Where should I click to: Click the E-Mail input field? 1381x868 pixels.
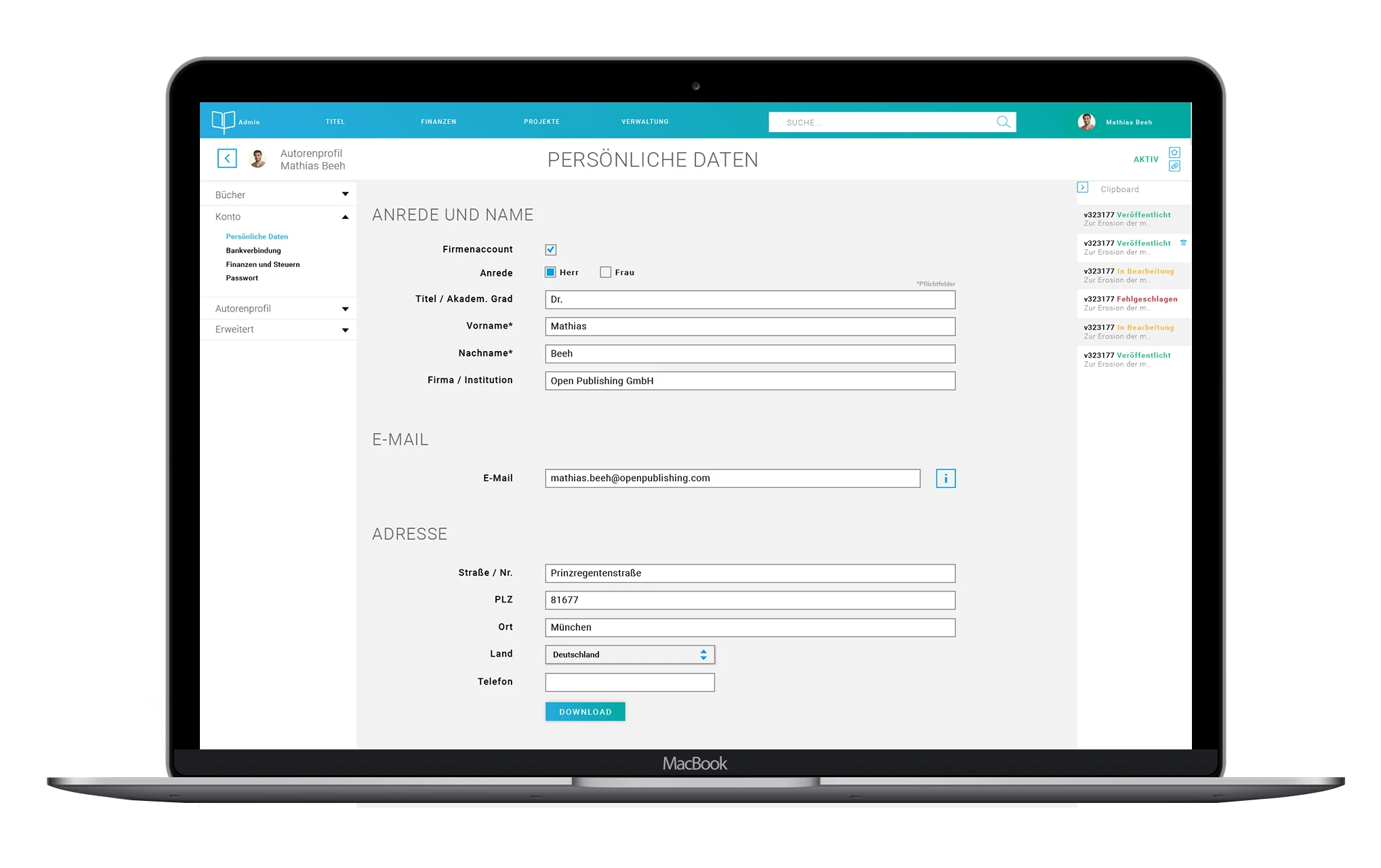[x=733, y=478]
